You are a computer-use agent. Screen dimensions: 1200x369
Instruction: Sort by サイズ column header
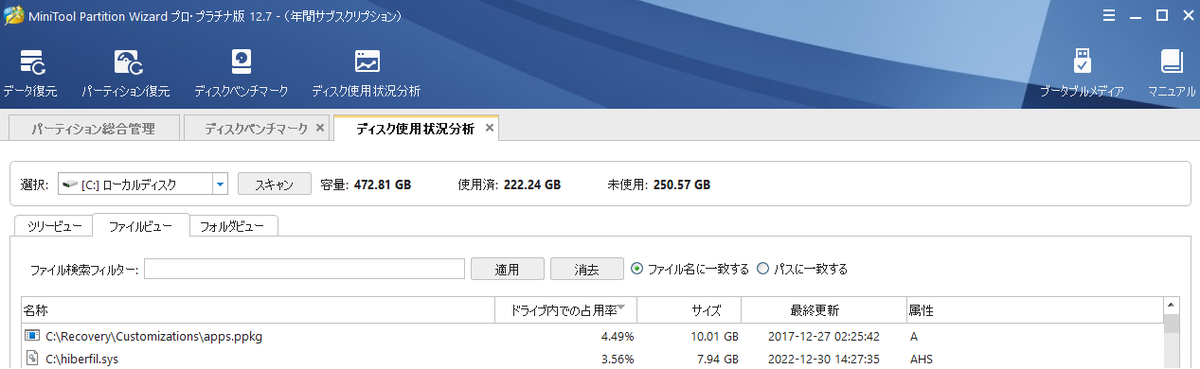coord(689,310)
